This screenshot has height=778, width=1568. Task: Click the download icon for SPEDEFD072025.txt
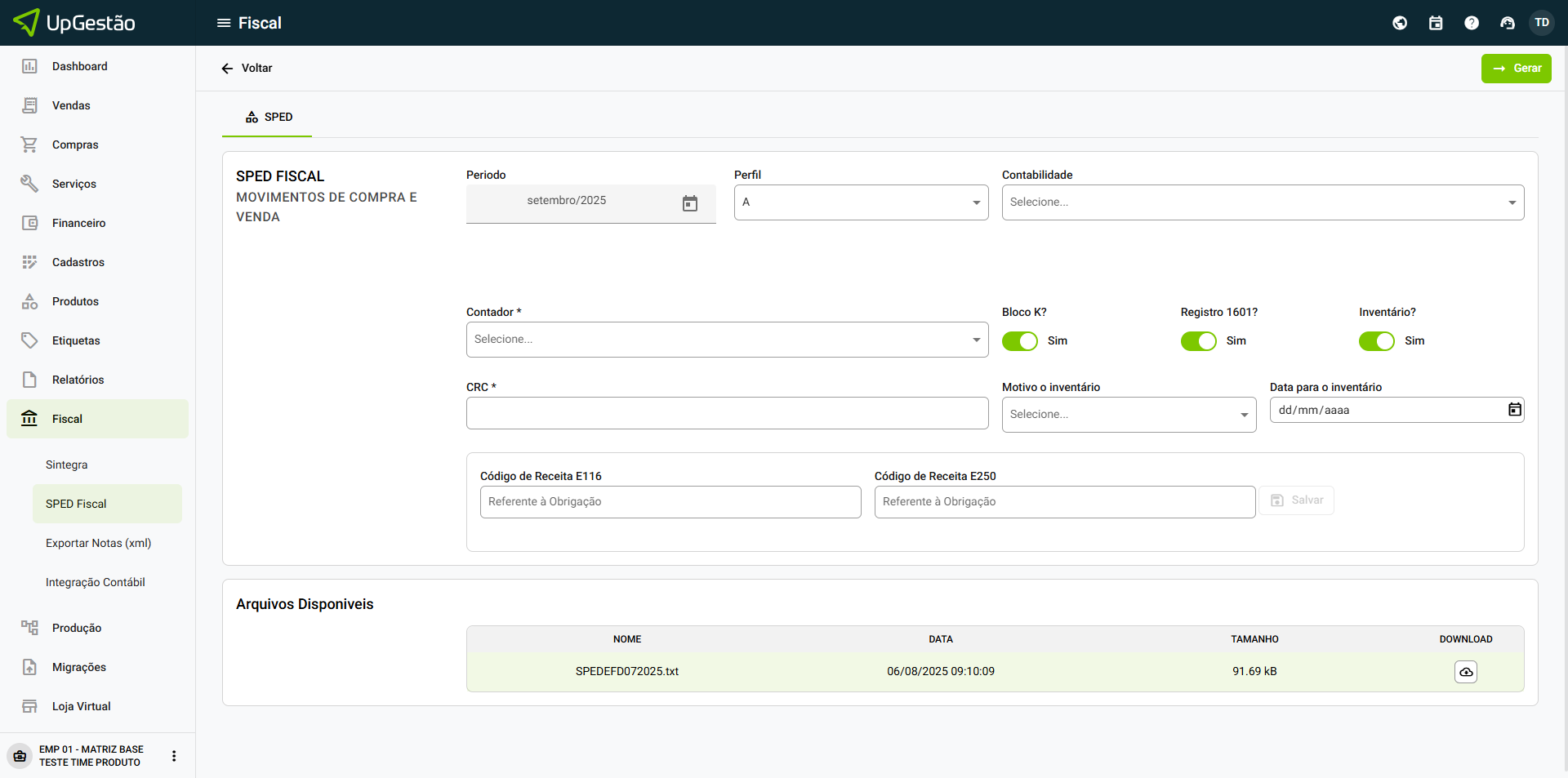tap(1465, 672)
